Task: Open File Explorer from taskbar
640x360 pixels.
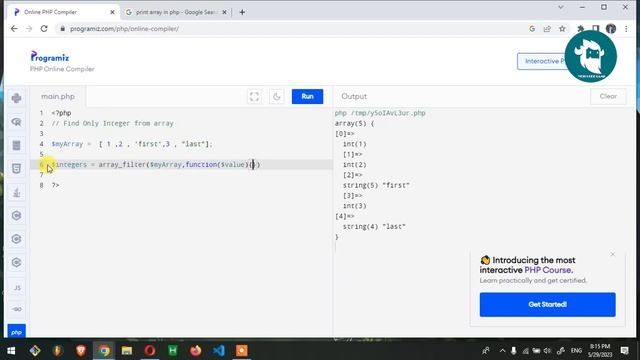Action: (127, 351)
